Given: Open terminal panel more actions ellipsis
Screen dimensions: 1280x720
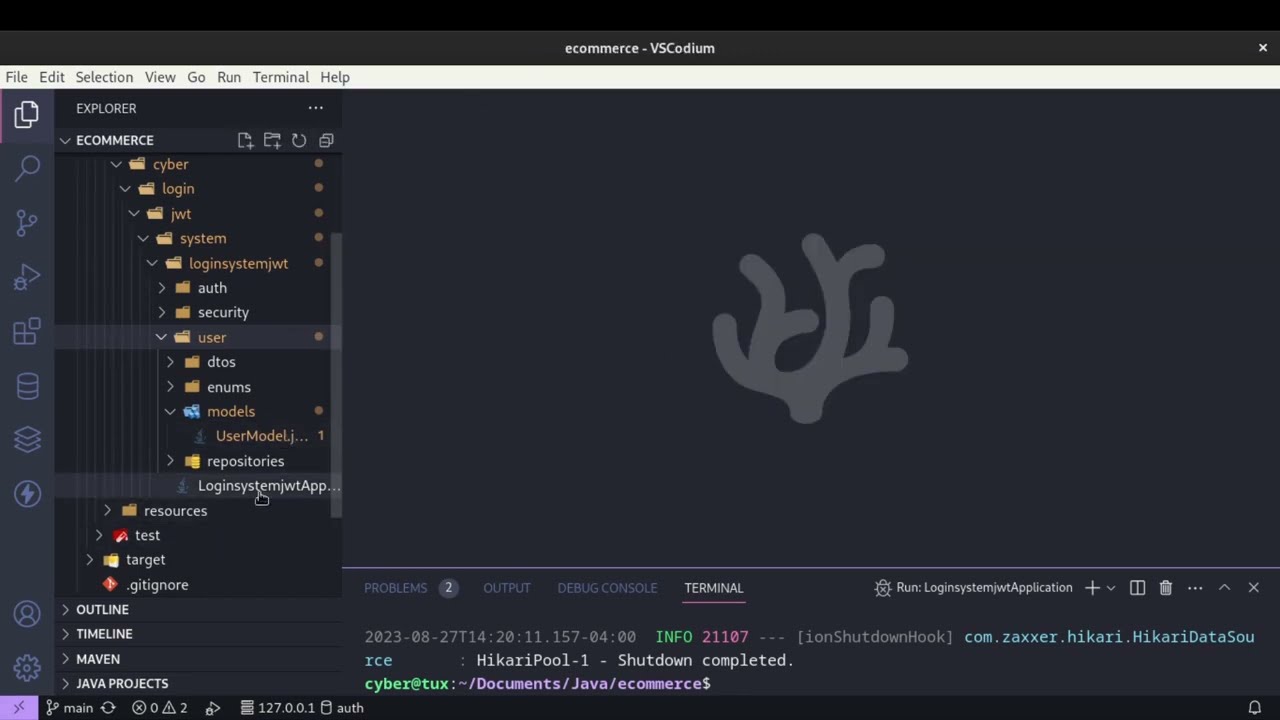Looking at the screenshot, I should (1195, 588).
